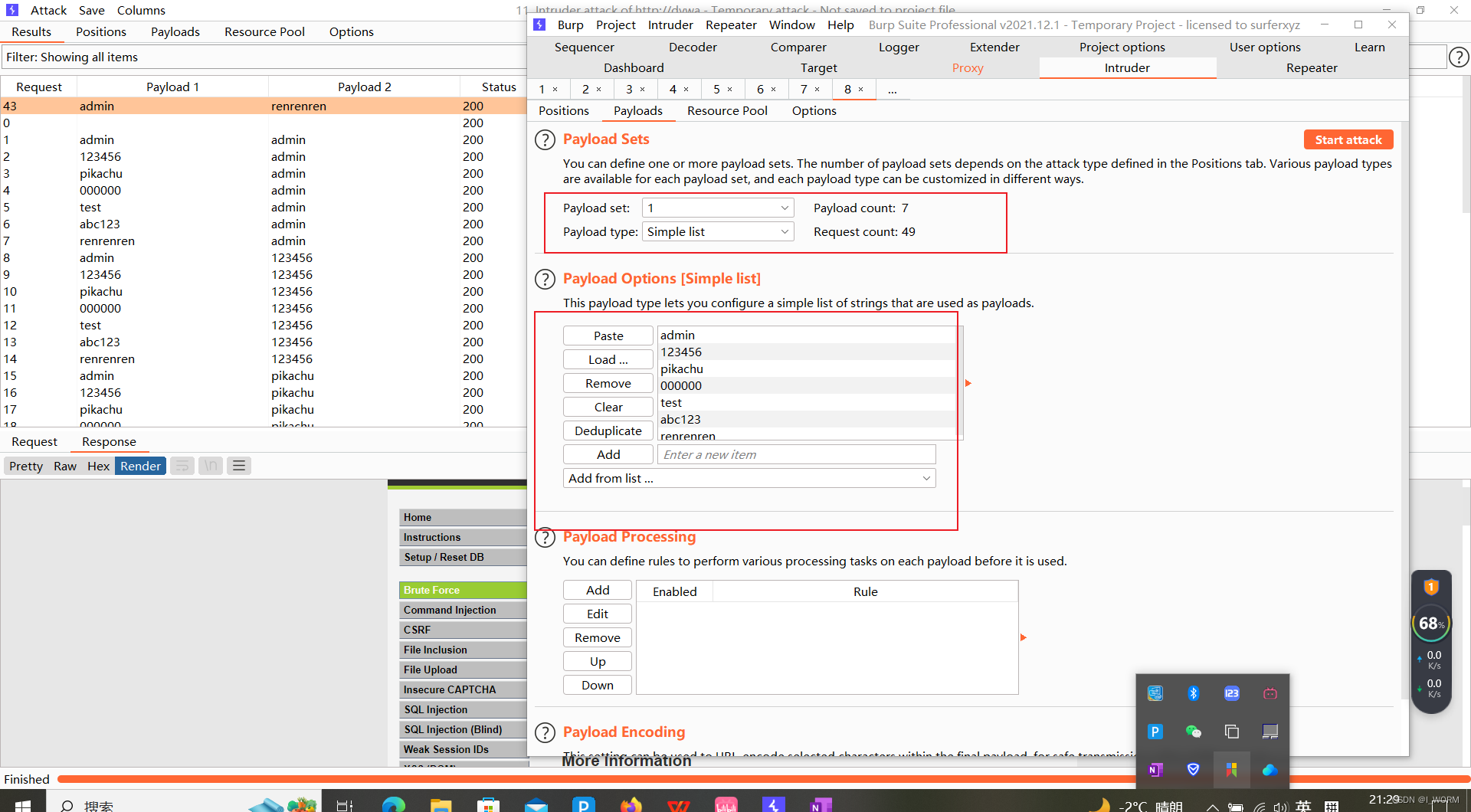This screenshot has width=1471, height=812.
Task: Open Mail app from the taskbar
Action: [536, 804]
